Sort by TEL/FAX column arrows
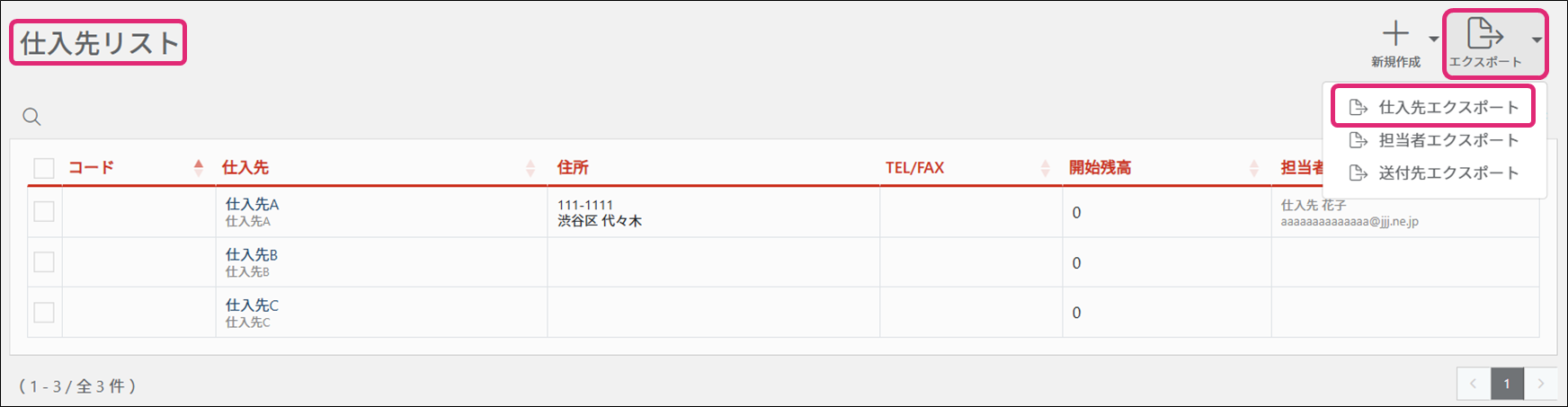The image size is (1568, 407). (x=1045, y=168)
